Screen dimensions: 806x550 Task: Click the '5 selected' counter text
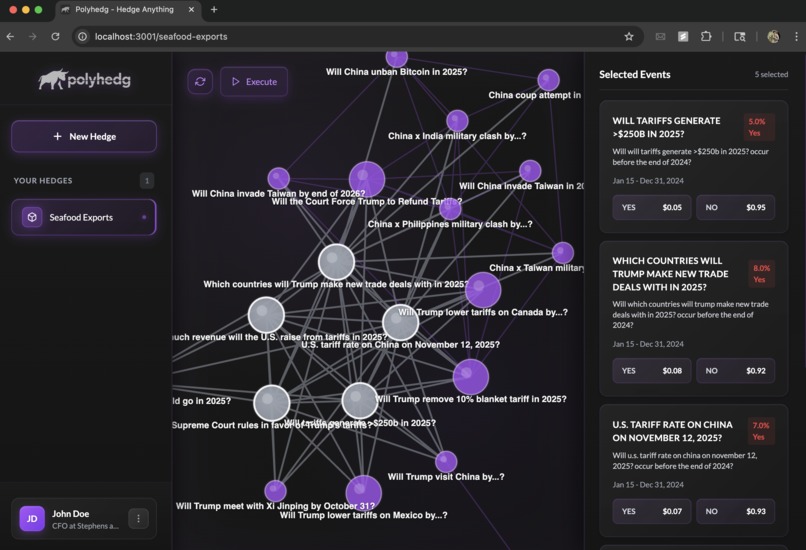click(771, 75)
